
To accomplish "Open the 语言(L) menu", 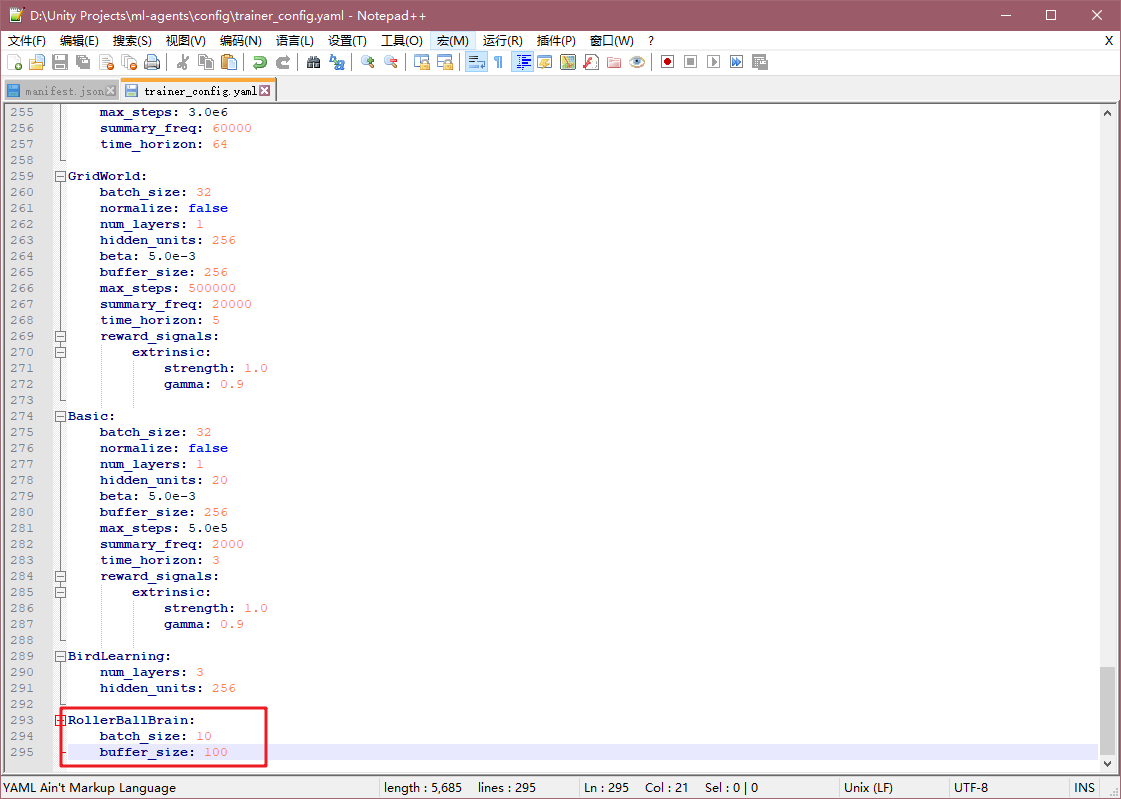I will (295, 41).
